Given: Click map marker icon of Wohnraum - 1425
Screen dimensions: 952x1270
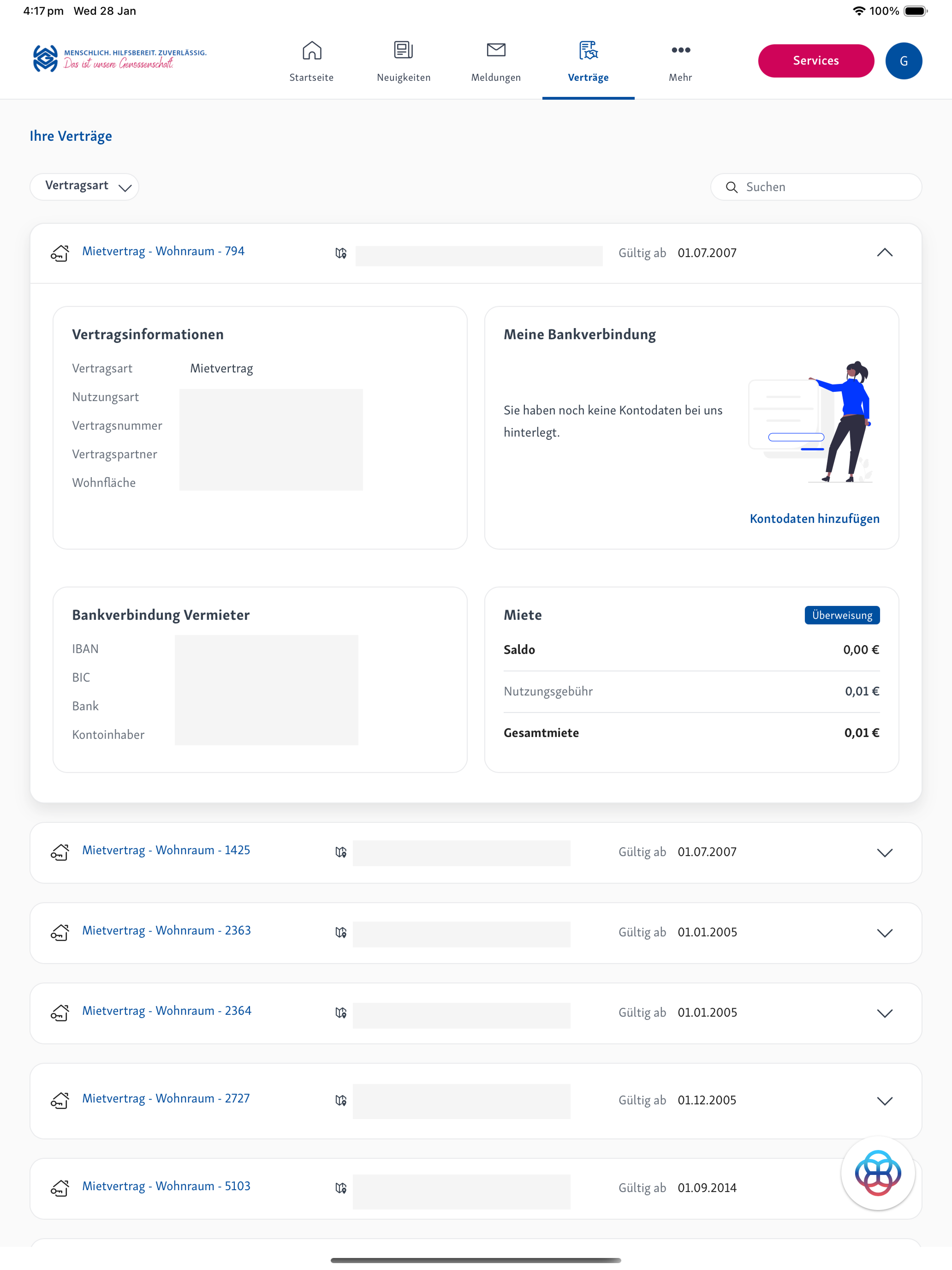Looking at the screenshot, I should click(341, 852).
